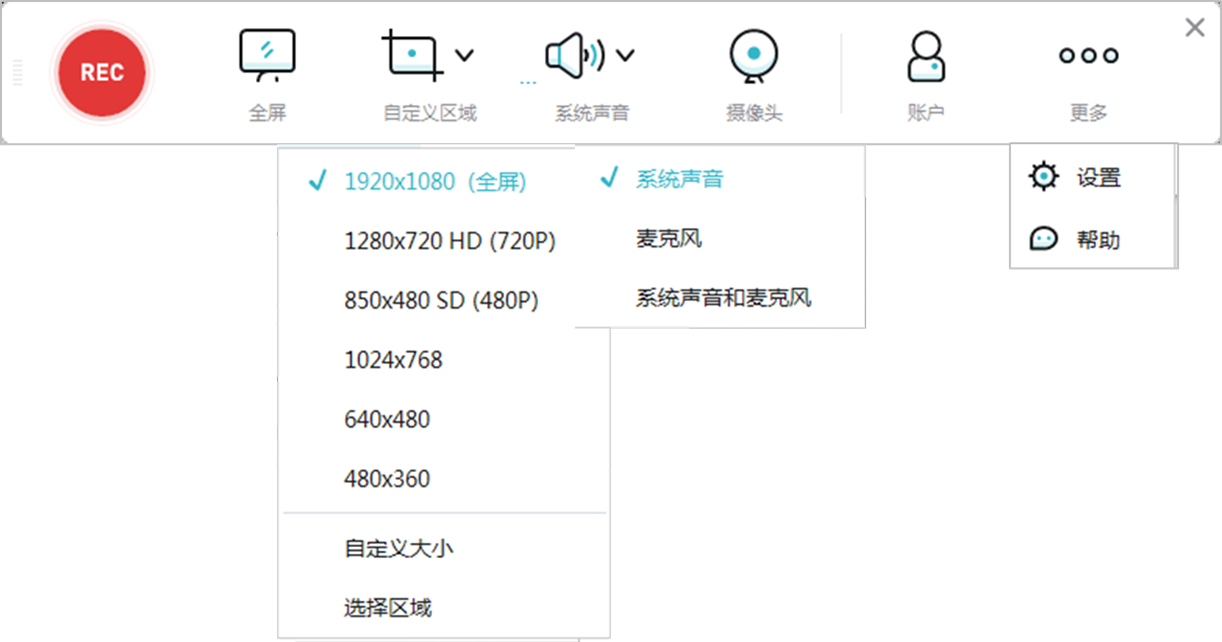
Task: Choose the 480x360 resolution option
Action: [x=388, y=478]
